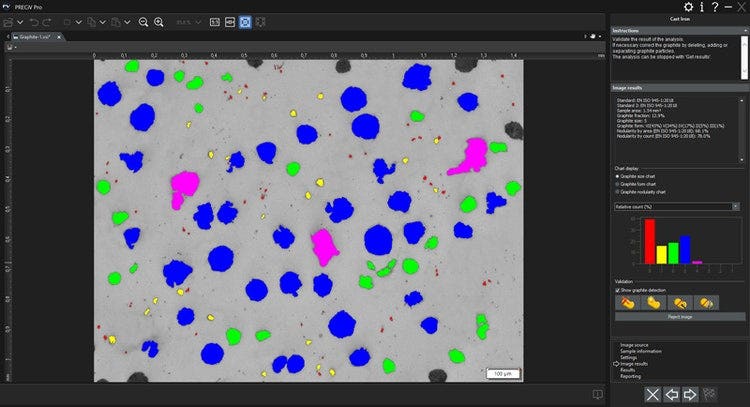Click the zoom out magnifier icon
Viewport: 750px width, 407px height.
click(x=143, y=21)
